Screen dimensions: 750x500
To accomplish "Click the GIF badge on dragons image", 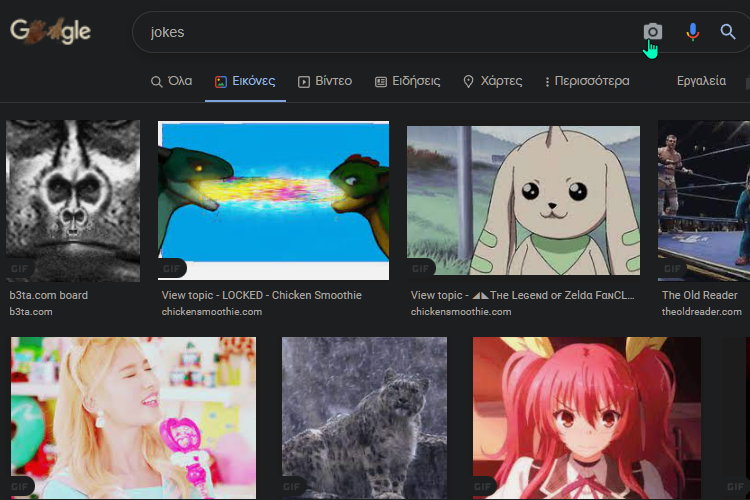I will [172, 268].
